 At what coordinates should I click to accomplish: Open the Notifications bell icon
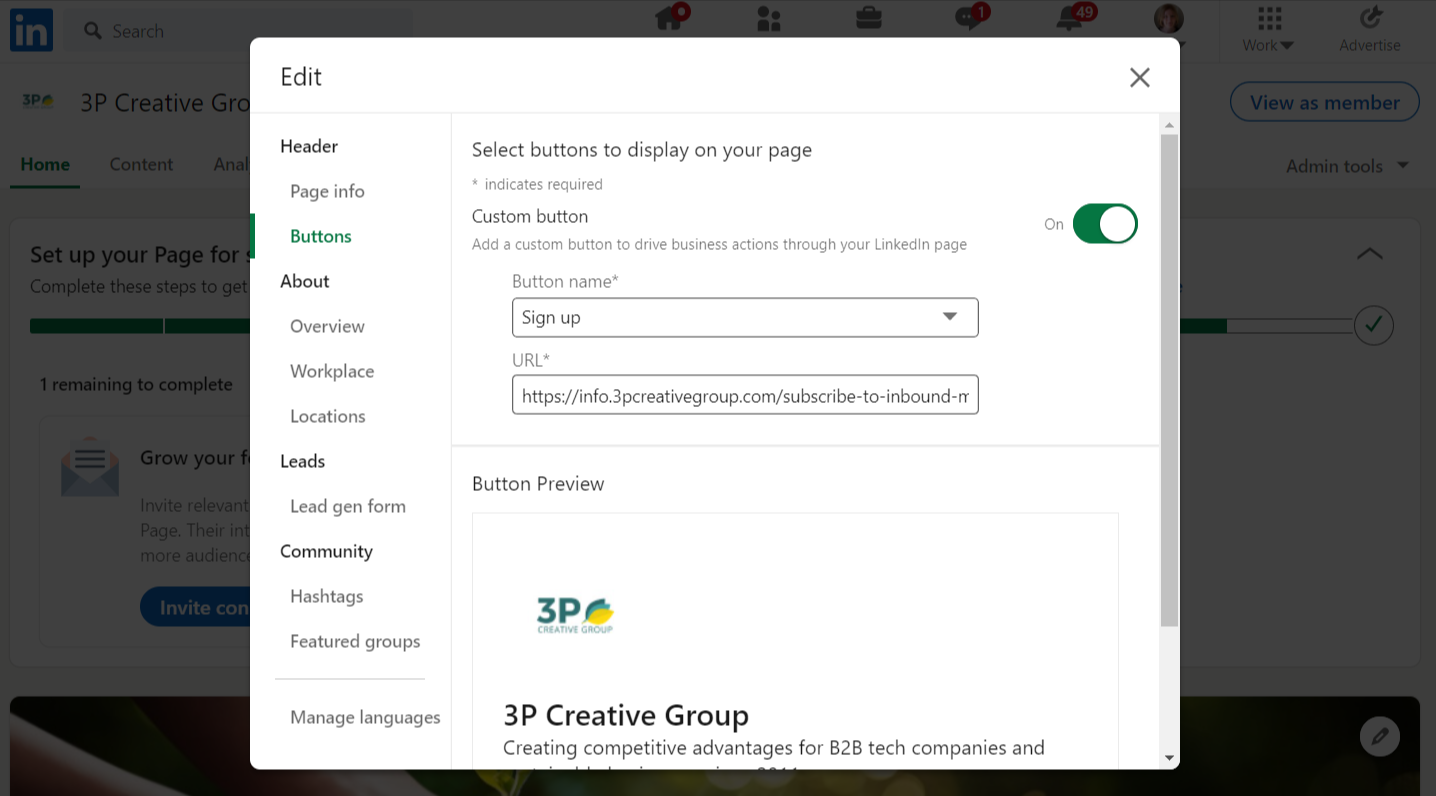(1071, 18)
